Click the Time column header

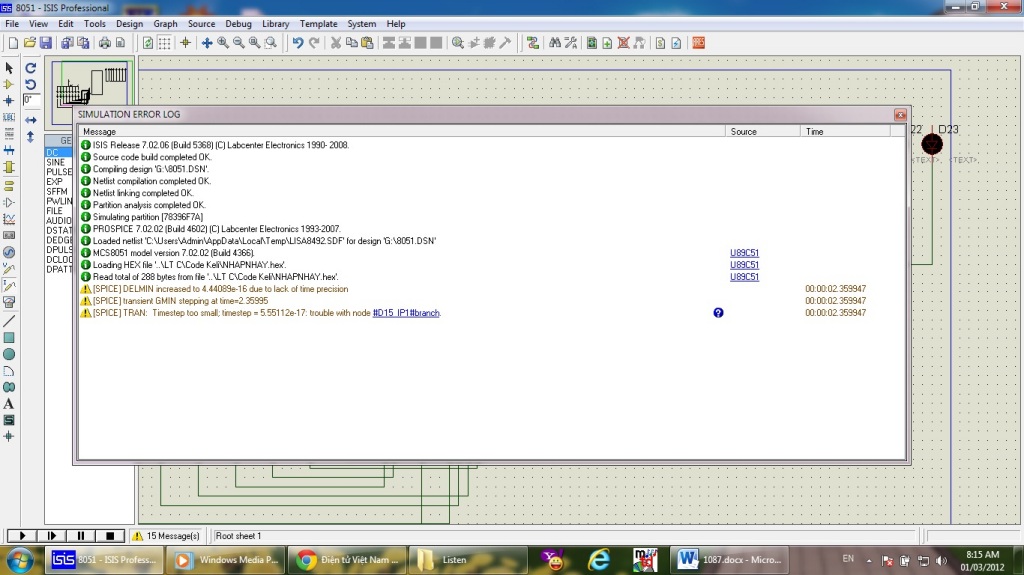click(845, 131)
